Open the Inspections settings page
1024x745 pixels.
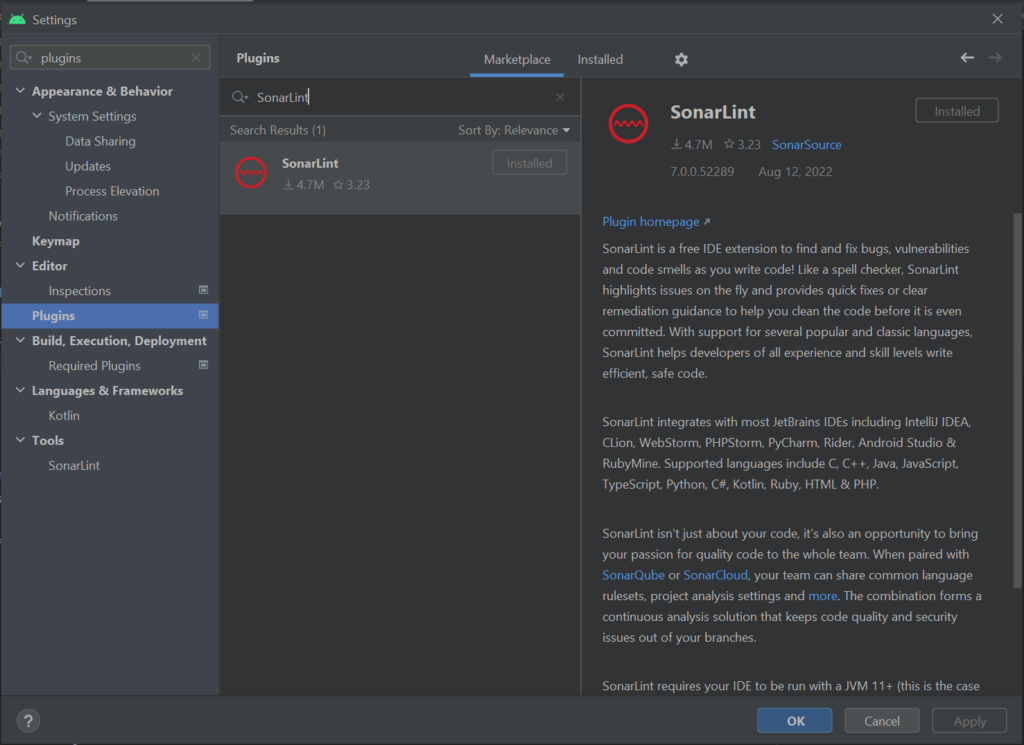79,291
